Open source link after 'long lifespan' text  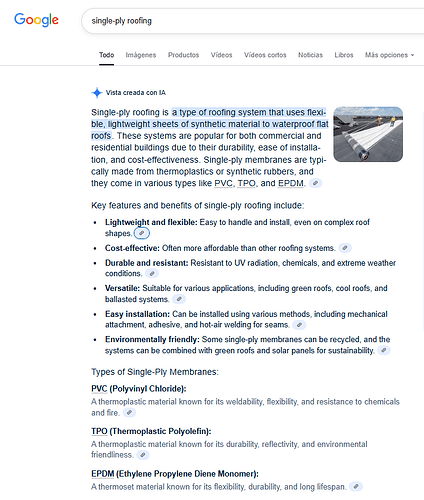[x=356, y=487]
